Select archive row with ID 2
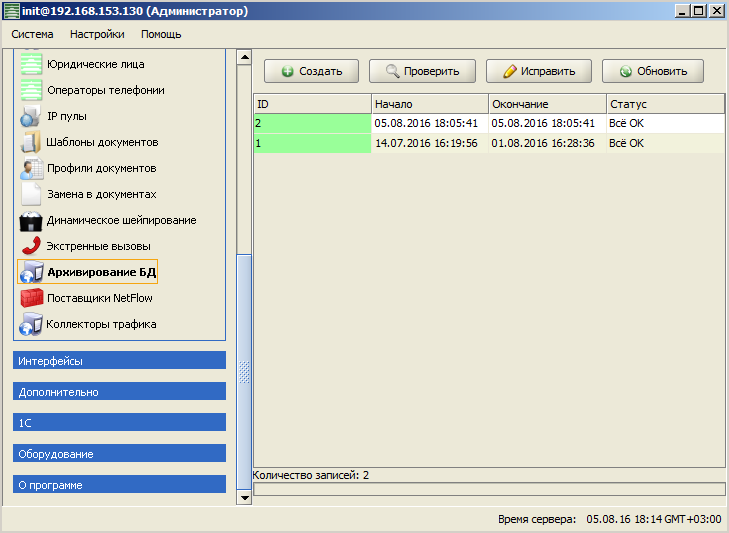The image size is (729, 533). [x=489, y=124]
